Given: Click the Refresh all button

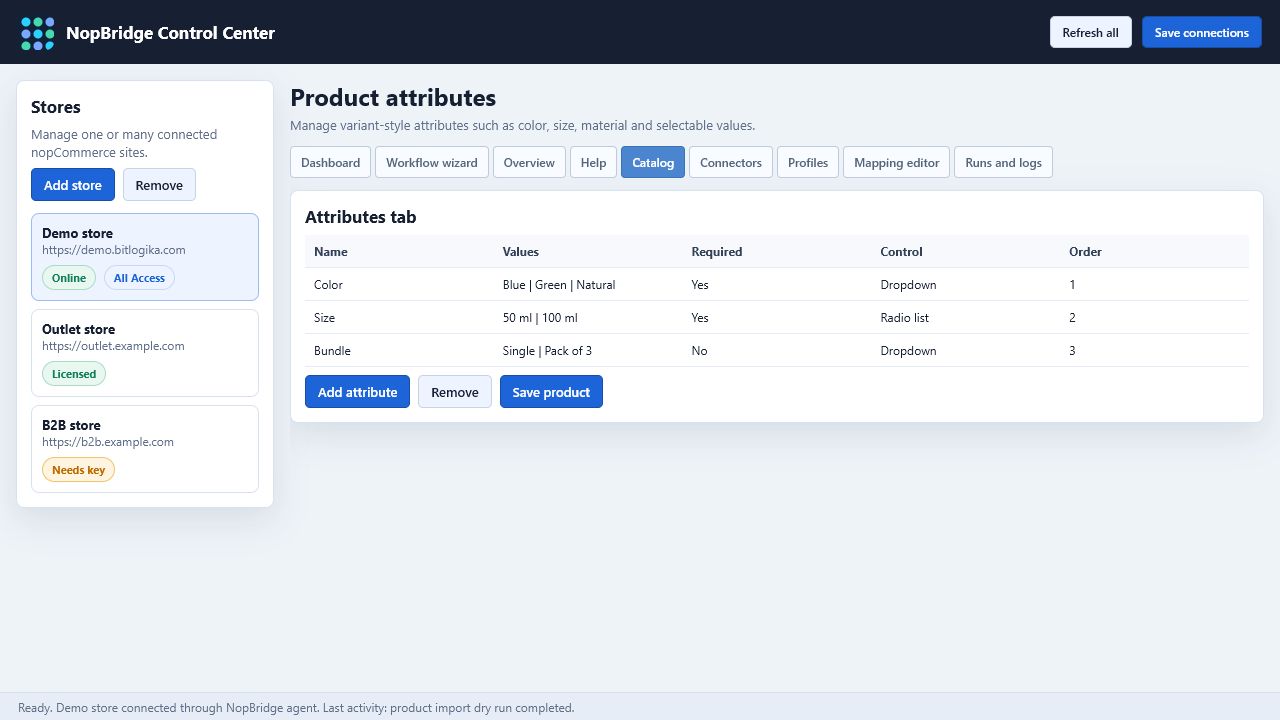Looking at the screenshot, I should [x=1090, y=32].
